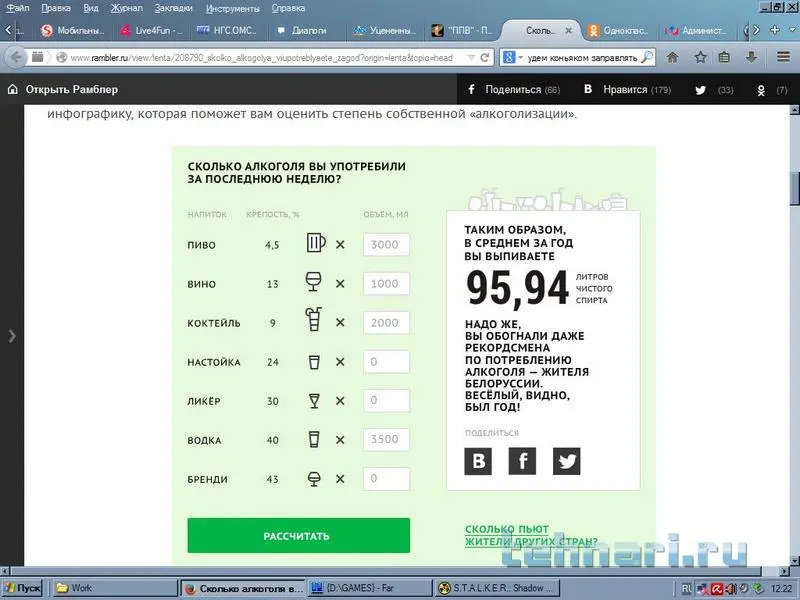
Task: Share result via VK square icon
Action: [478, 461]
